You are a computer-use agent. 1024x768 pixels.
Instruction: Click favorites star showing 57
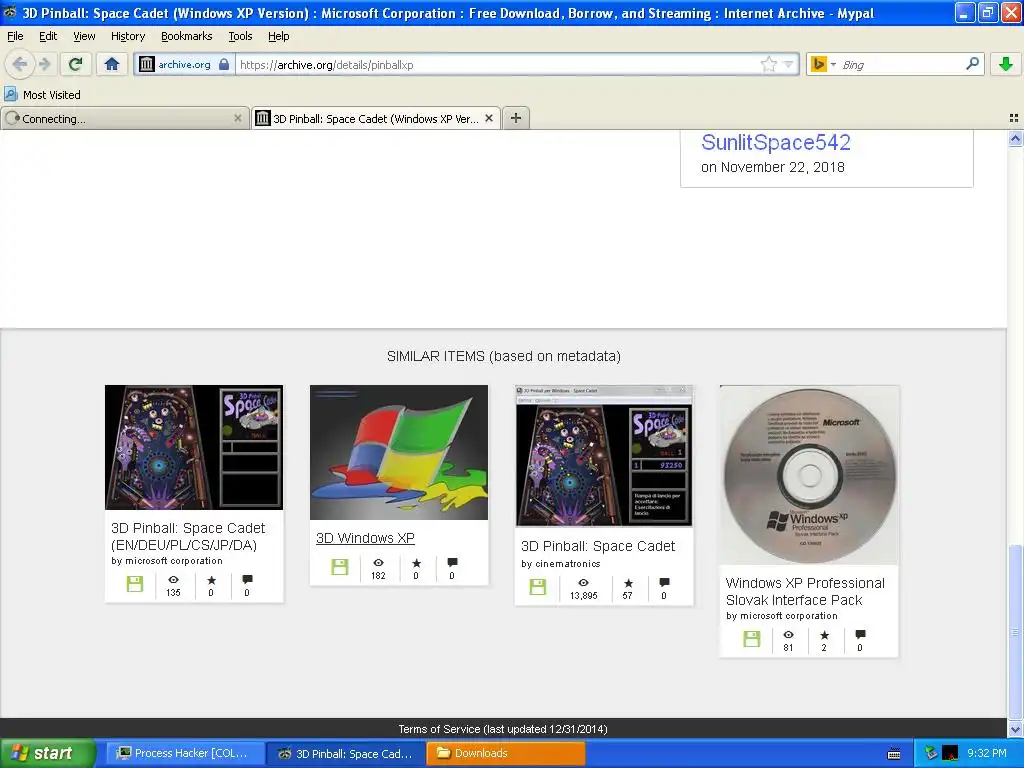(x=628, y=583)
